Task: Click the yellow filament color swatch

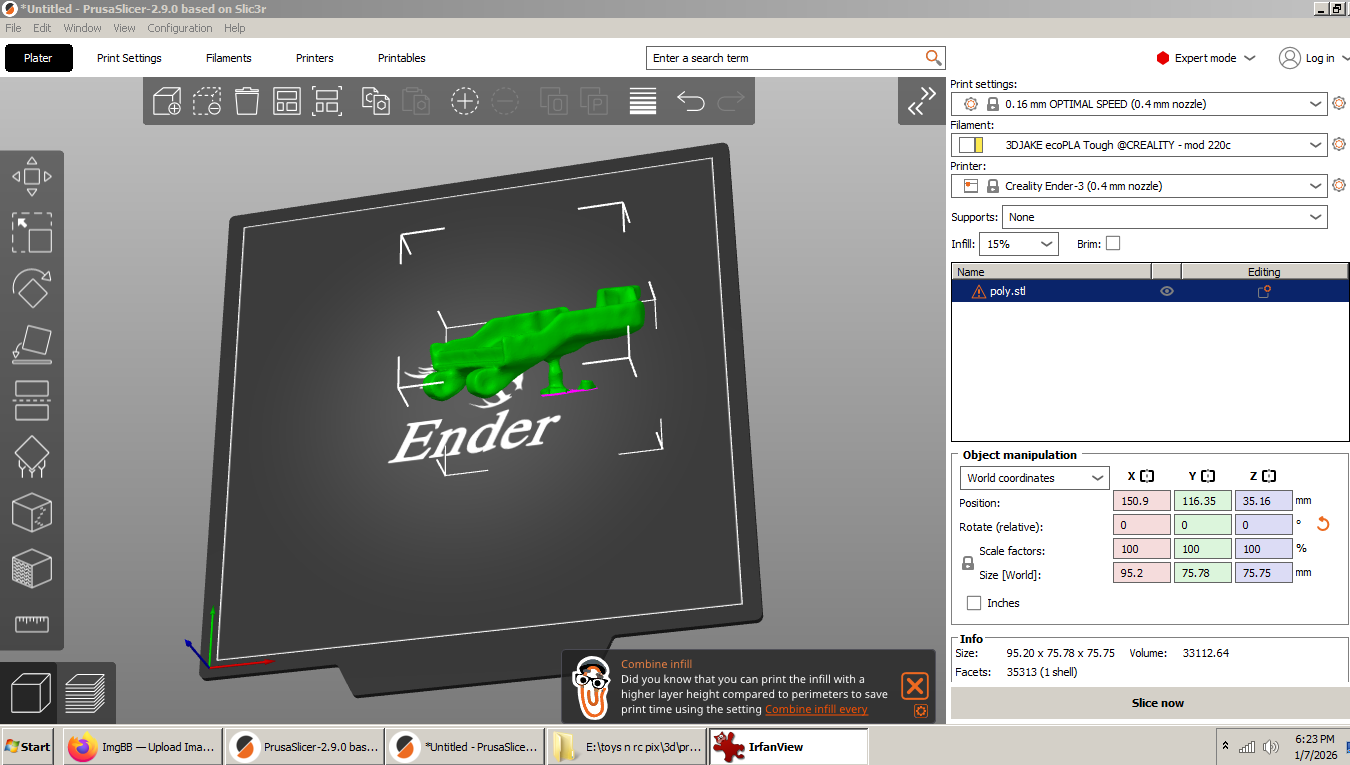Action: tap(979, 145)
